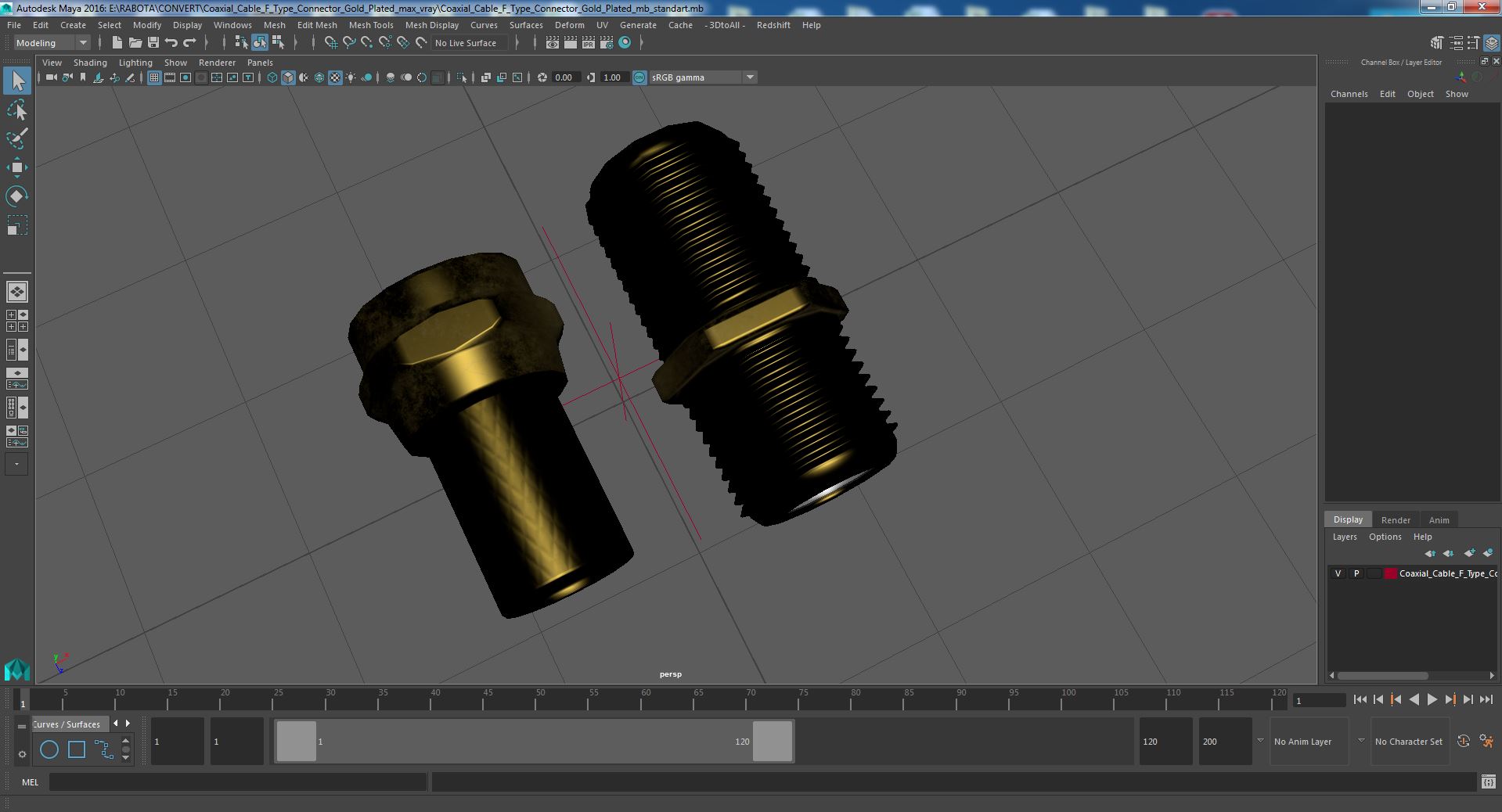Click the select camera icon
Screen dimensions: 1502x812
(x=51, y=77)
